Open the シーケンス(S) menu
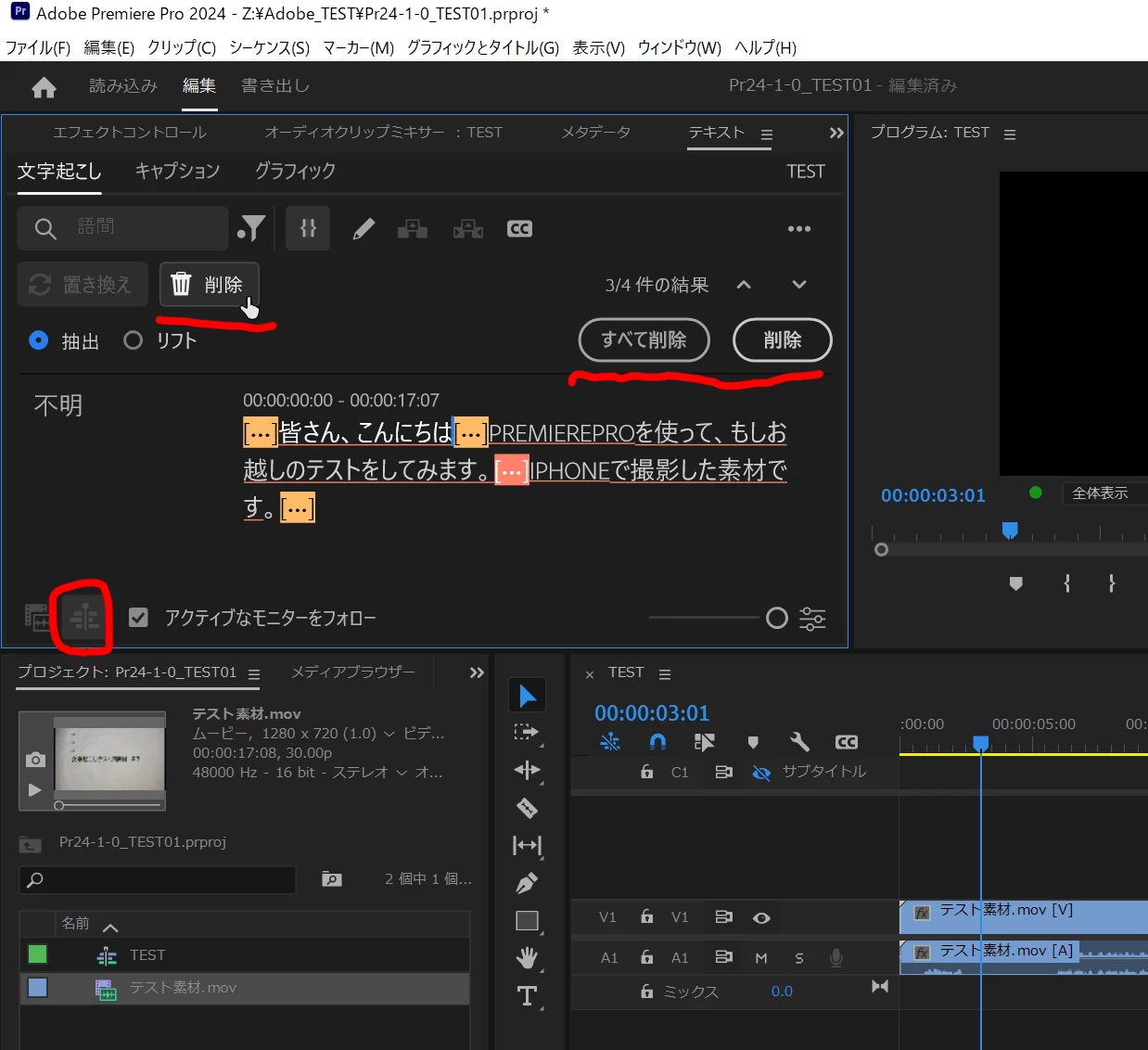1148x1050 pixels. click(x=269, y=47)
